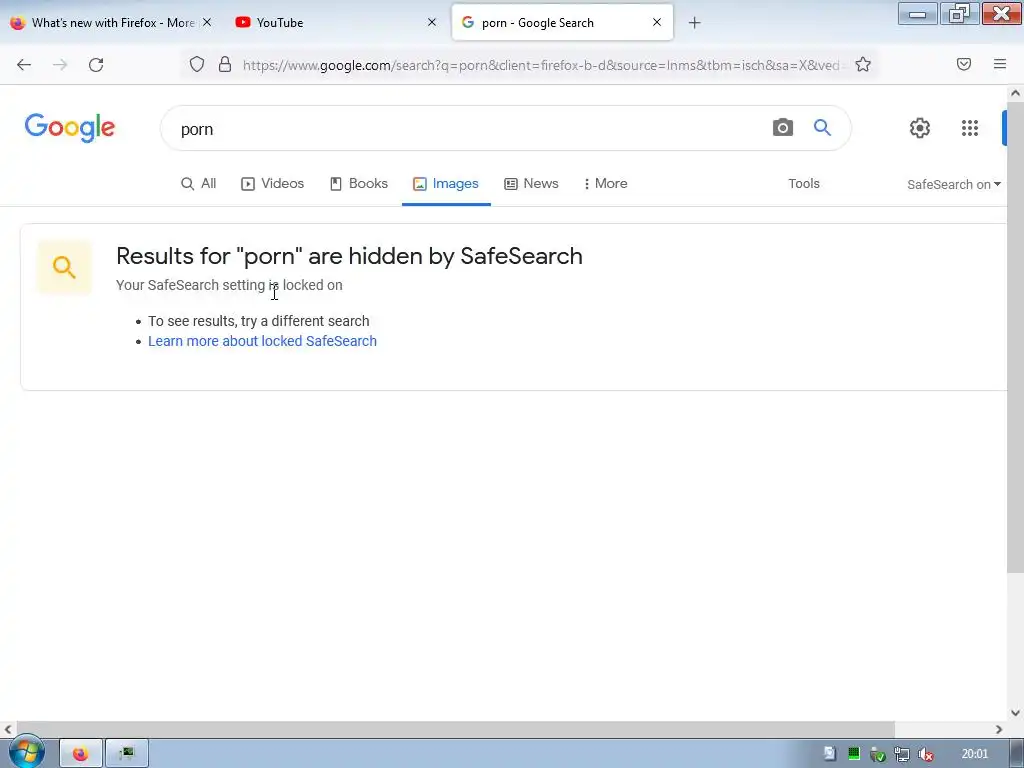Open the Firefox hamburger menu

tap(999, 64)
